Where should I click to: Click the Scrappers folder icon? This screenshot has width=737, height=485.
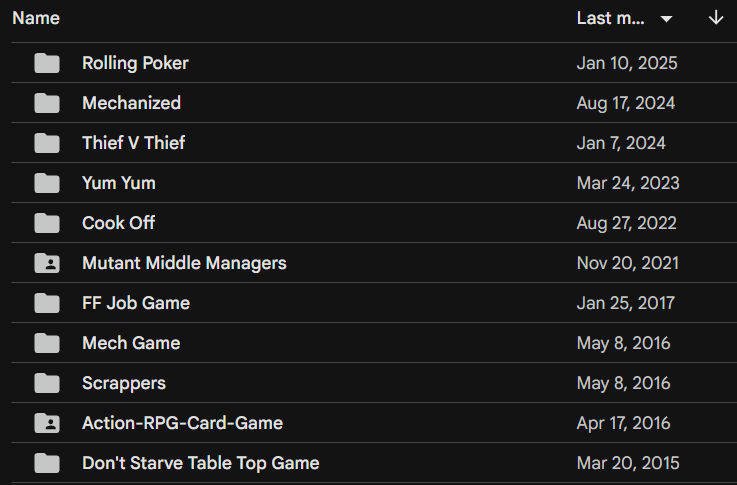coord(47,383)
